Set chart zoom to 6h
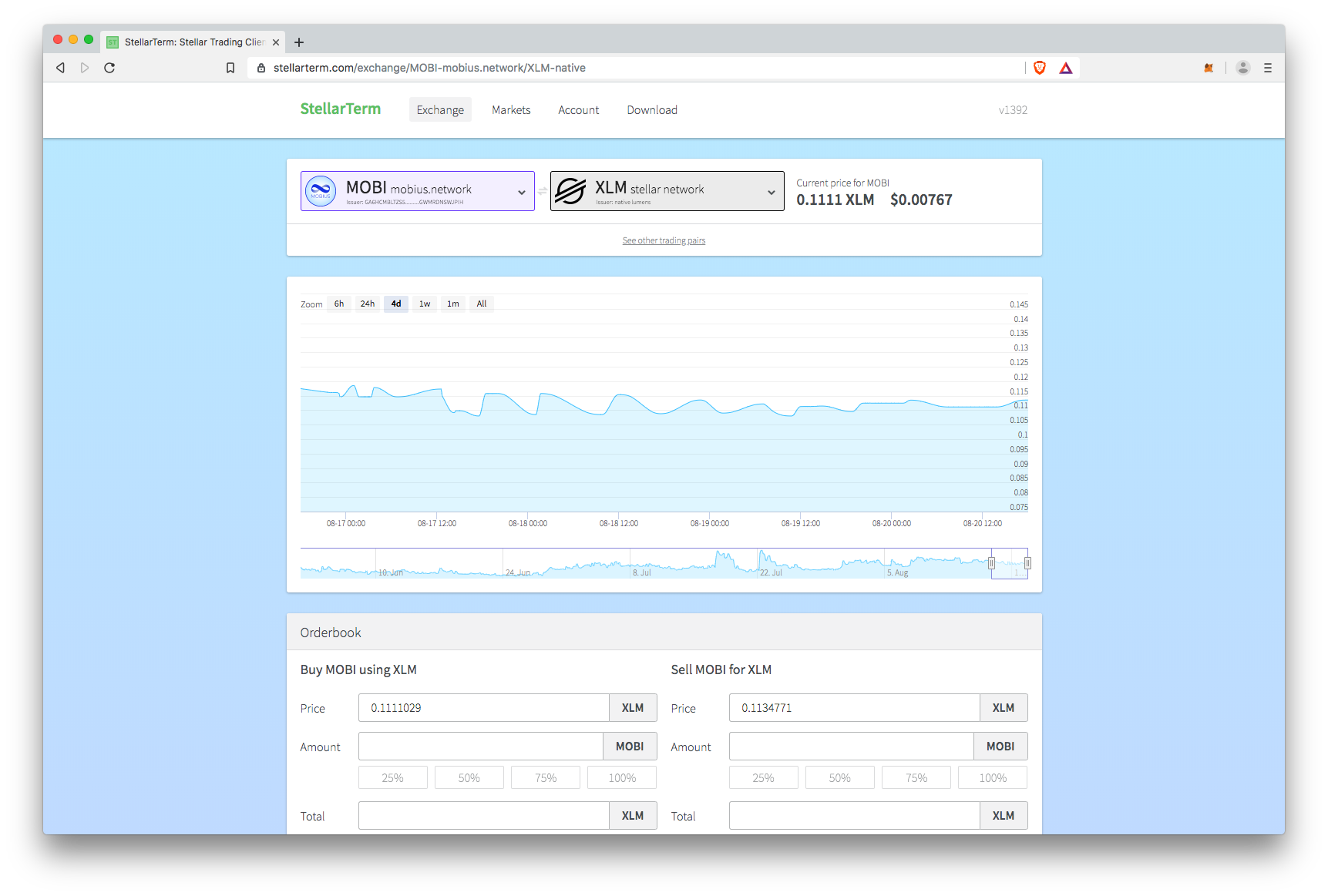The width and height of the screenshot is (1328, 896). coord(339,304)
